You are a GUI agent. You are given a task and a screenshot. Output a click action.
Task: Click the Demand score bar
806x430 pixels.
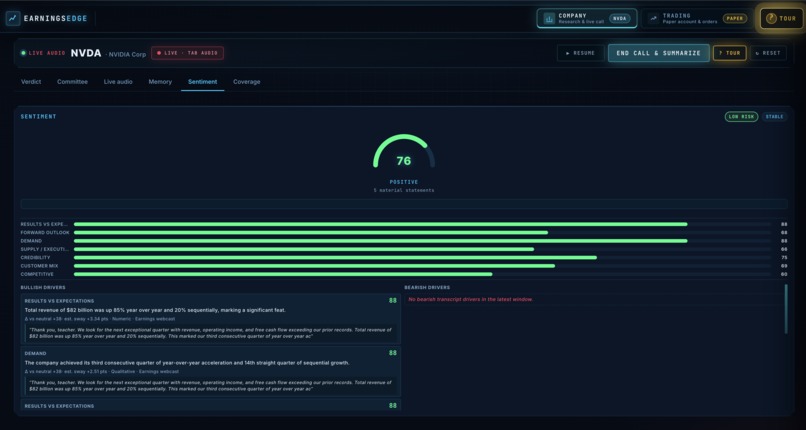[423, 241]
